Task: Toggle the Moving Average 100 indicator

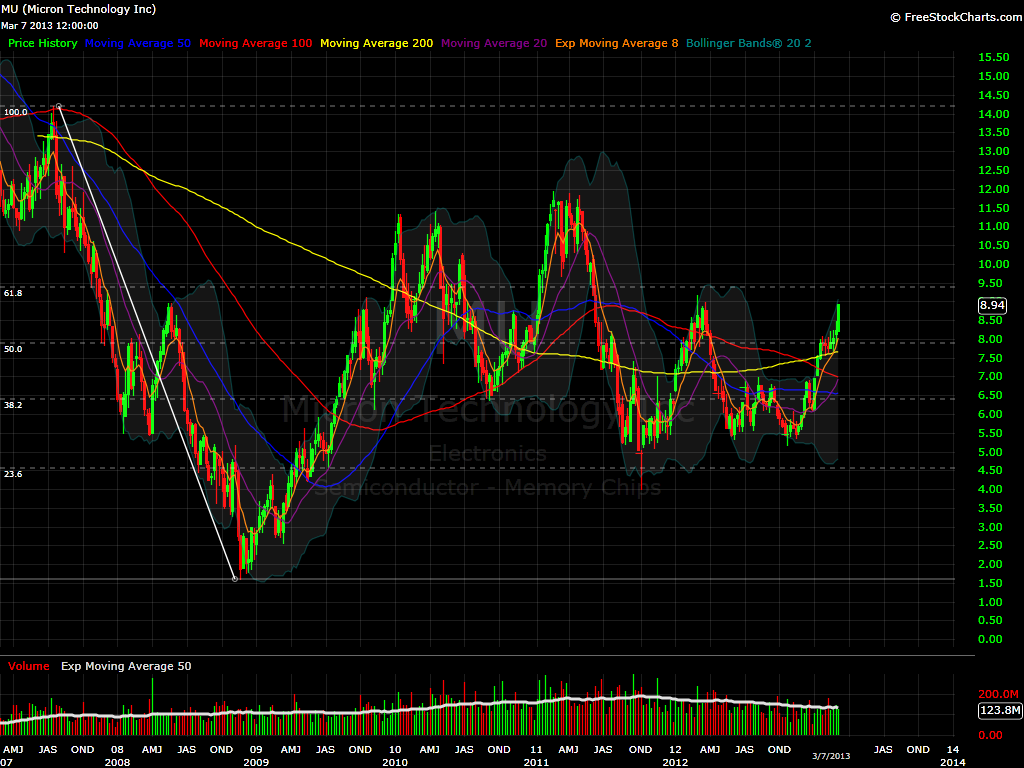Action: (253, 43)
